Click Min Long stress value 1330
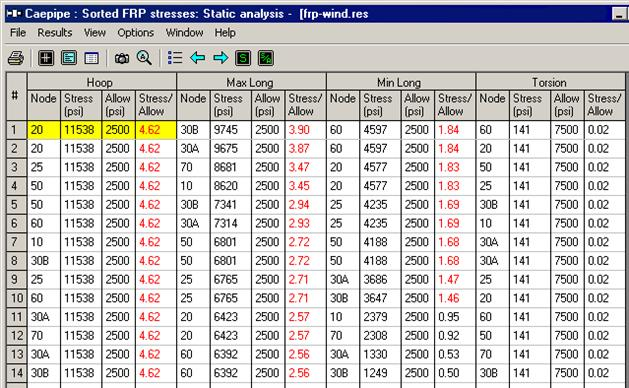This screenshot has height=388, width=629. [375, 354]
